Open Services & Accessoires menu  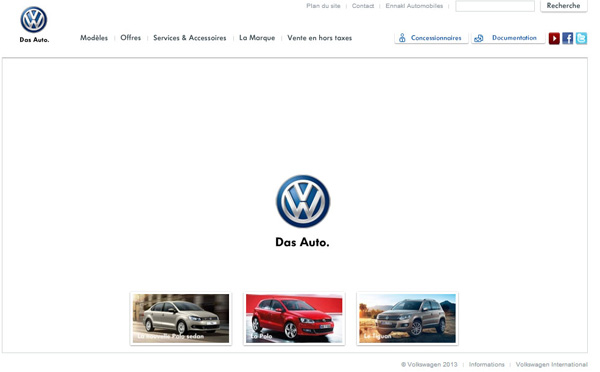click(x=190, y=38)
